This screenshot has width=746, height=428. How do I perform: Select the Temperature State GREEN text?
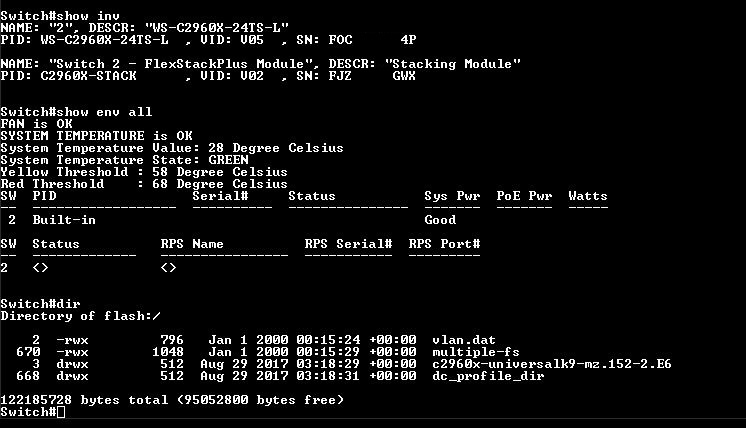[228, 160]
